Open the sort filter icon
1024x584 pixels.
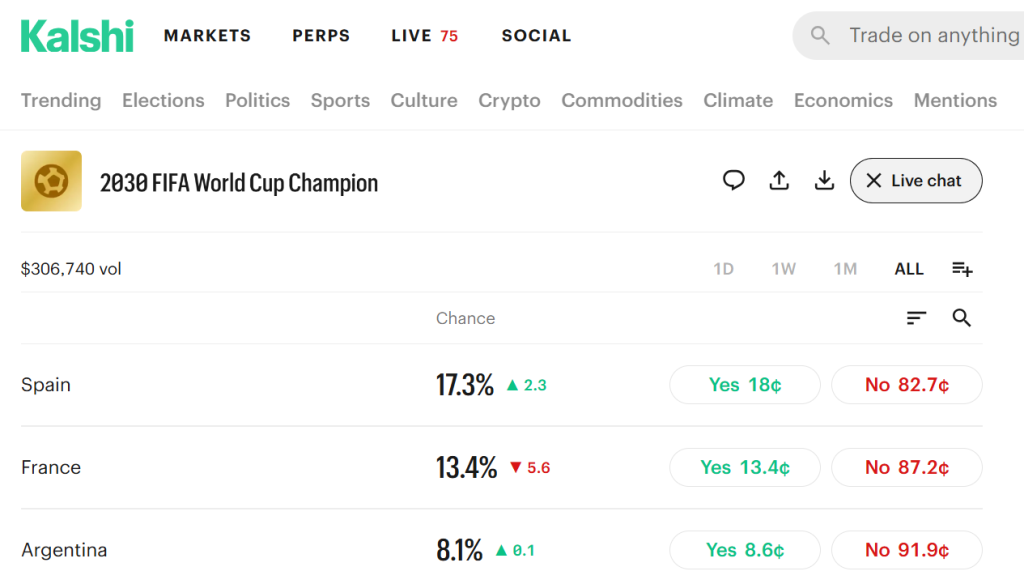pos(916,317)
